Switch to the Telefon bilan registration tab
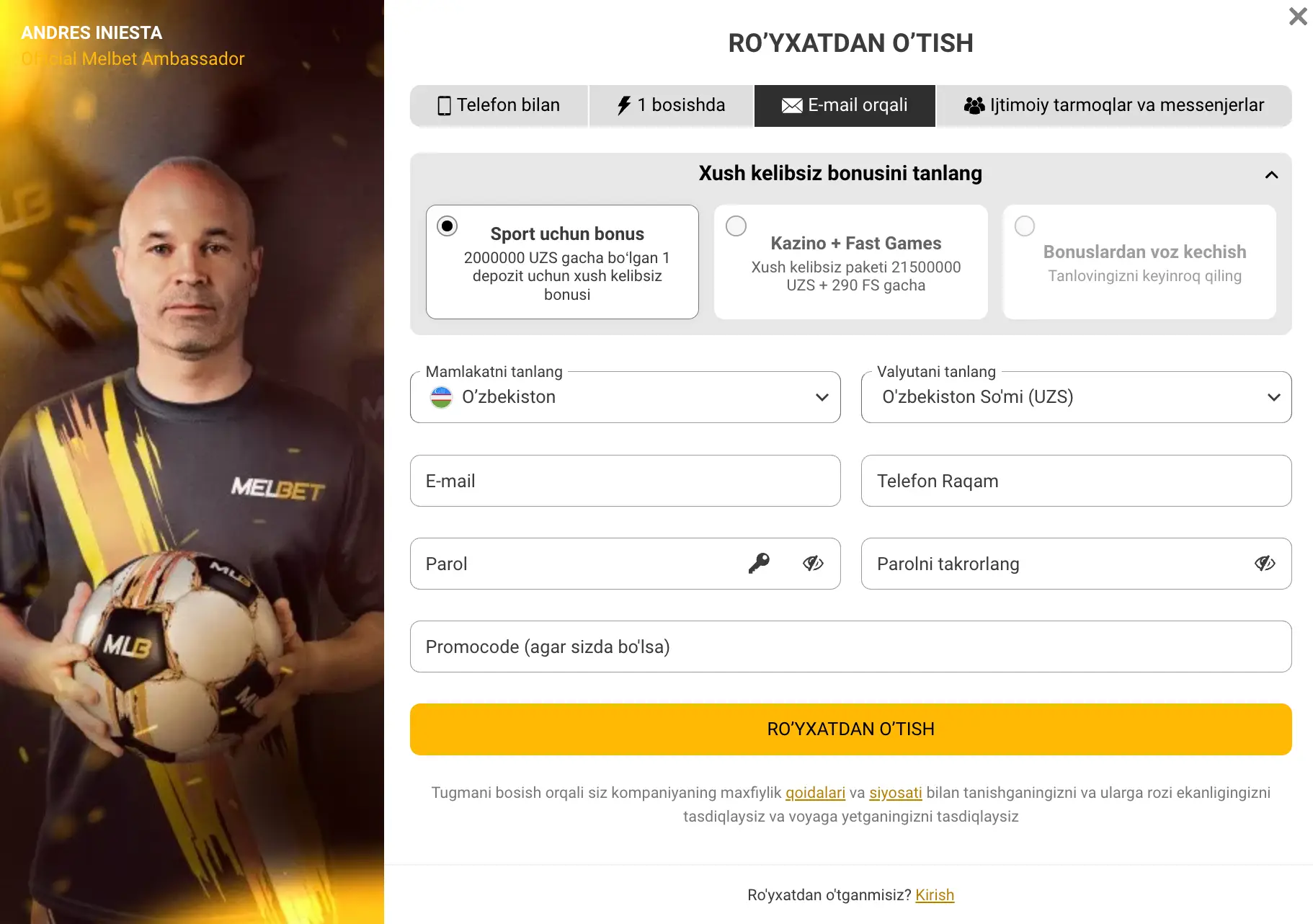The height and width of the screenshot is (924, 1313). click(x=499, y=105)
